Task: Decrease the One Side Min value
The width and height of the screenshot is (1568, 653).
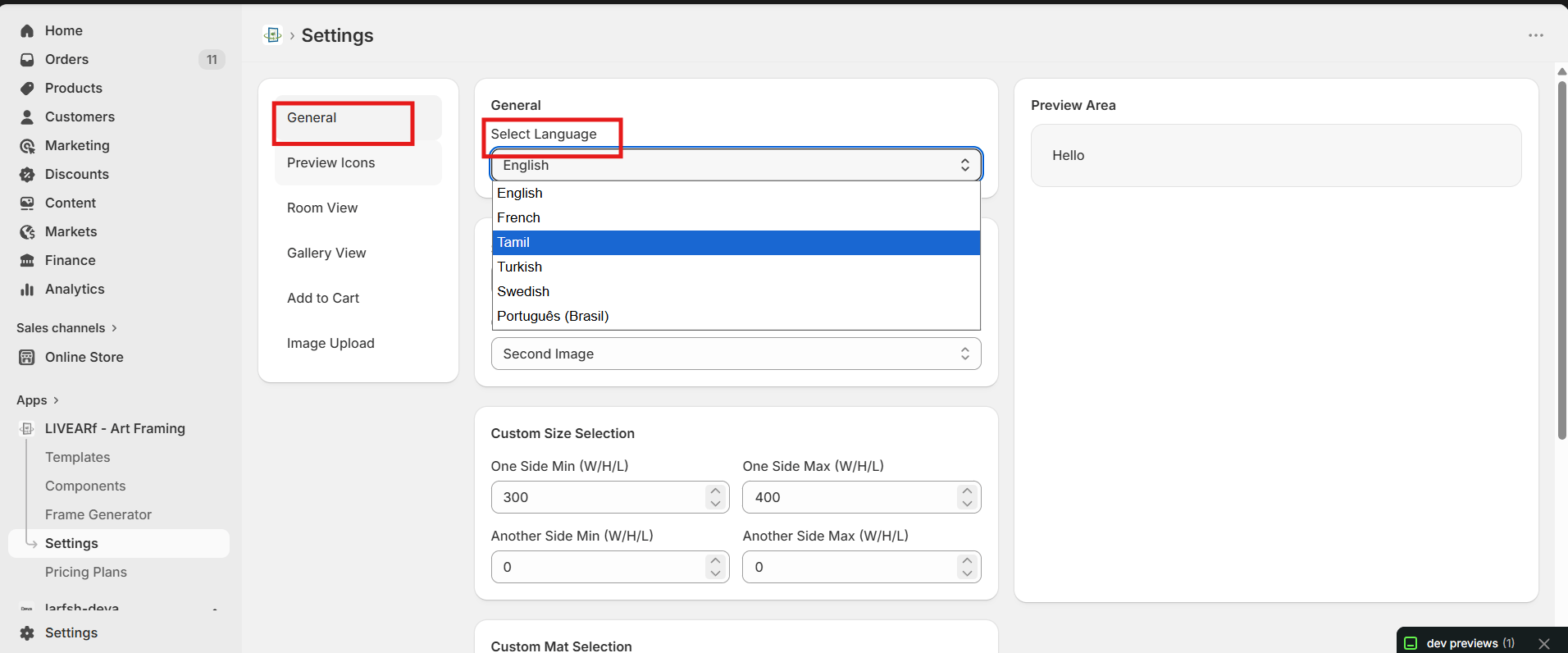Action: click(x=715, y=504)
